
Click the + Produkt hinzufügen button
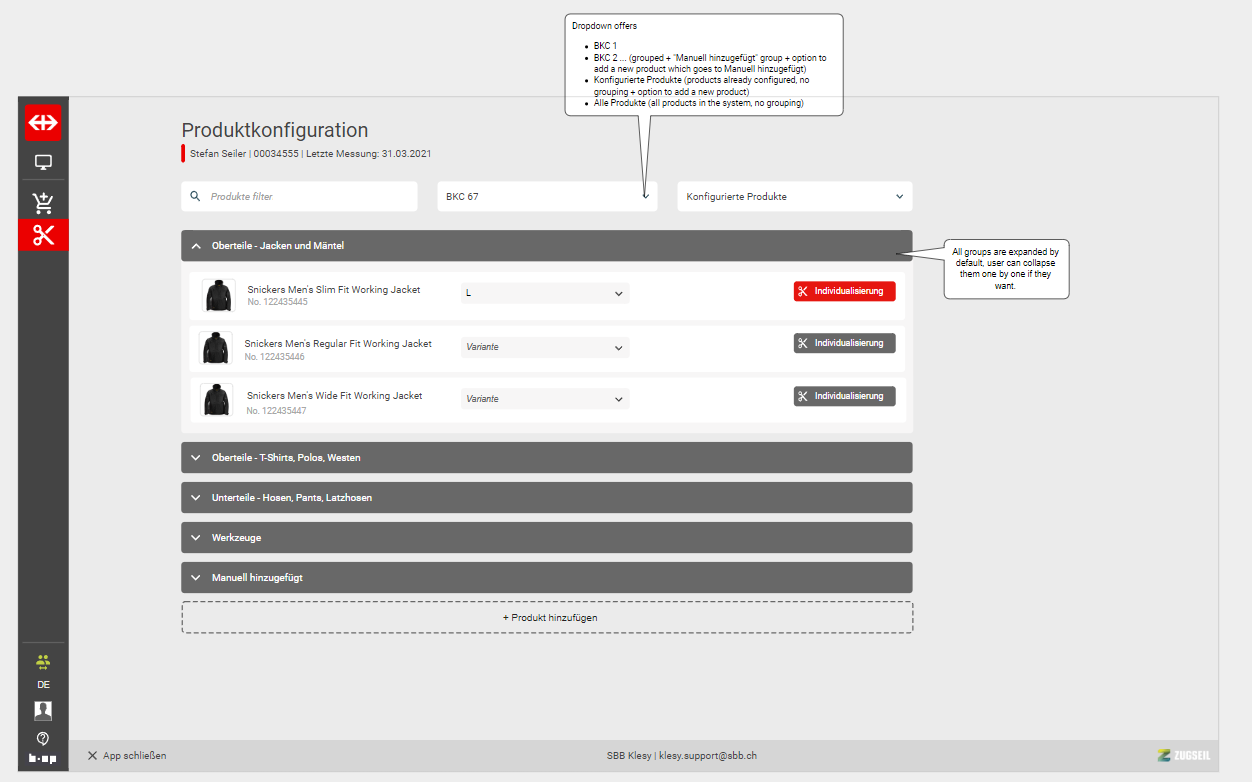pyautogui.click(x=546, y=617)
